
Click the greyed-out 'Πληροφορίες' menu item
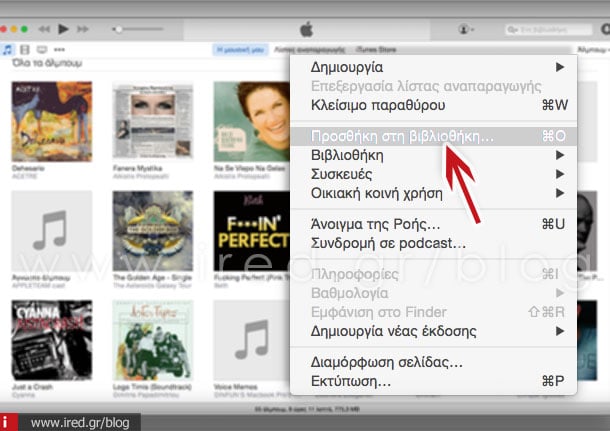click(x=433, y=274)
